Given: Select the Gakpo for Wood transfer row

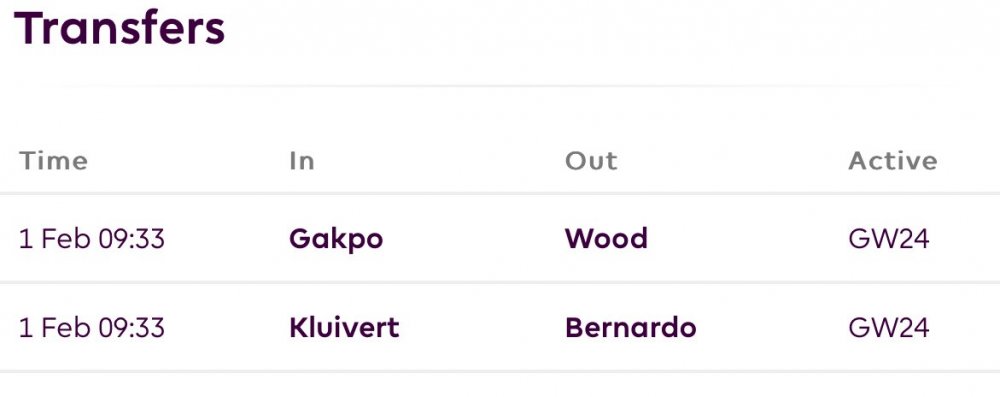Looking at the screenshot, I should [x=500, y=238].
